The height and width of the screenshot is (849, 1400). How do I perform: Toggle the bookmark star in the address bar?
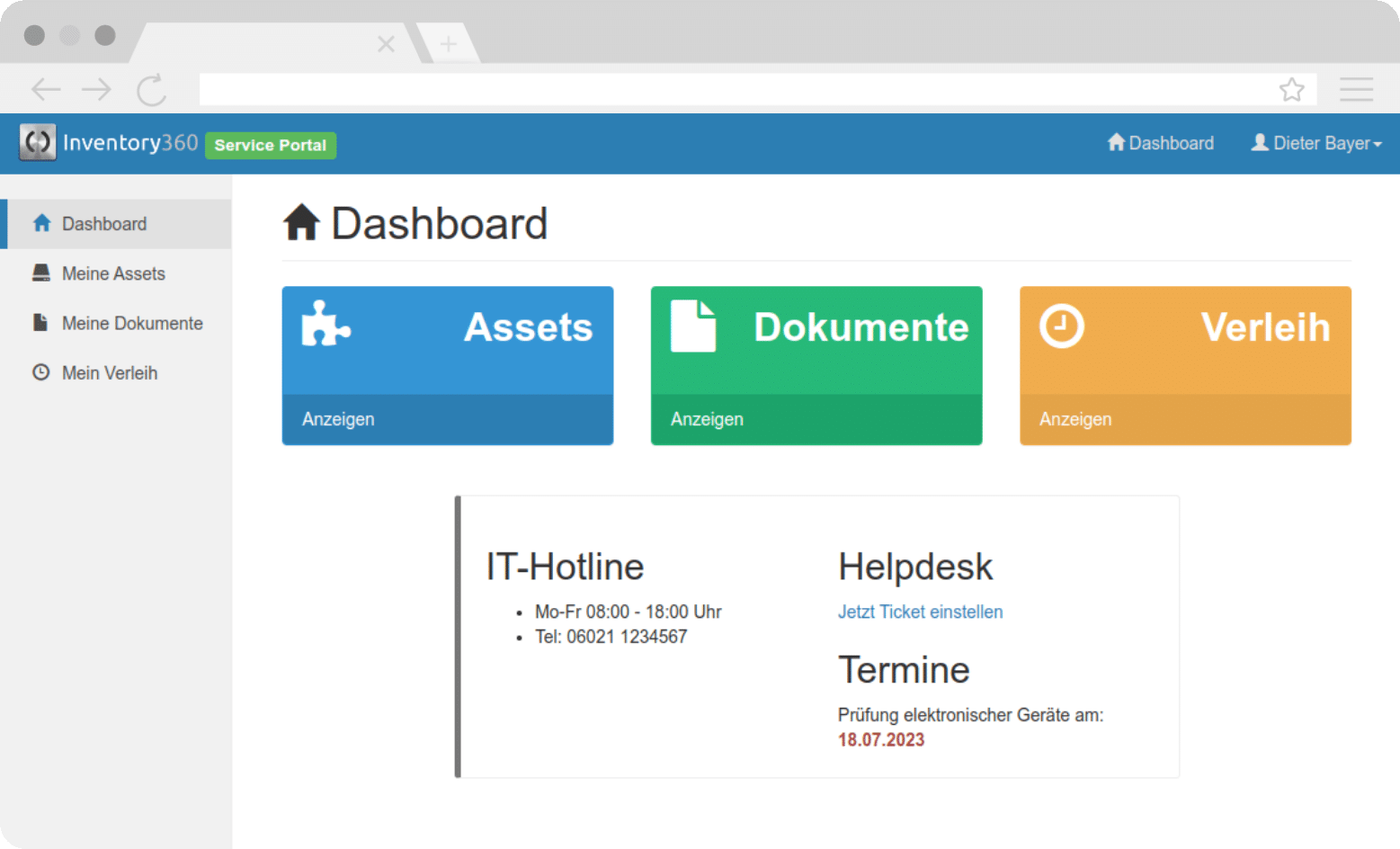[x=1292, y=89]
